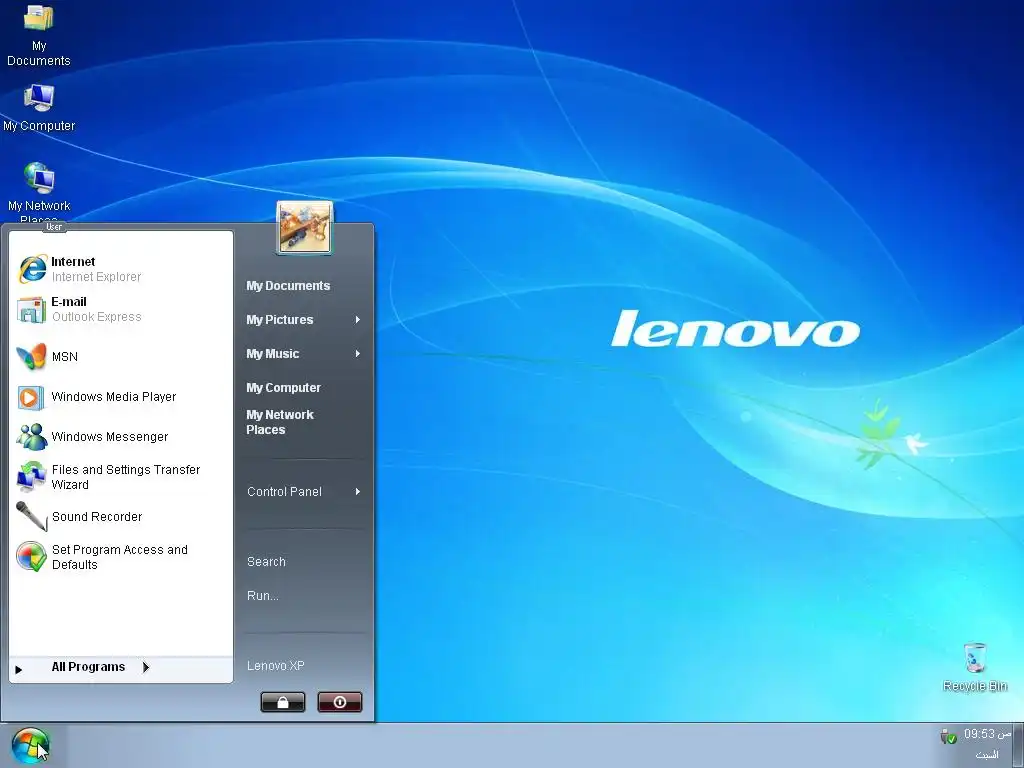Expand the My Pictures submenu arrow
The width and height of the screenshot is (1024, 768).
(358, 320)
